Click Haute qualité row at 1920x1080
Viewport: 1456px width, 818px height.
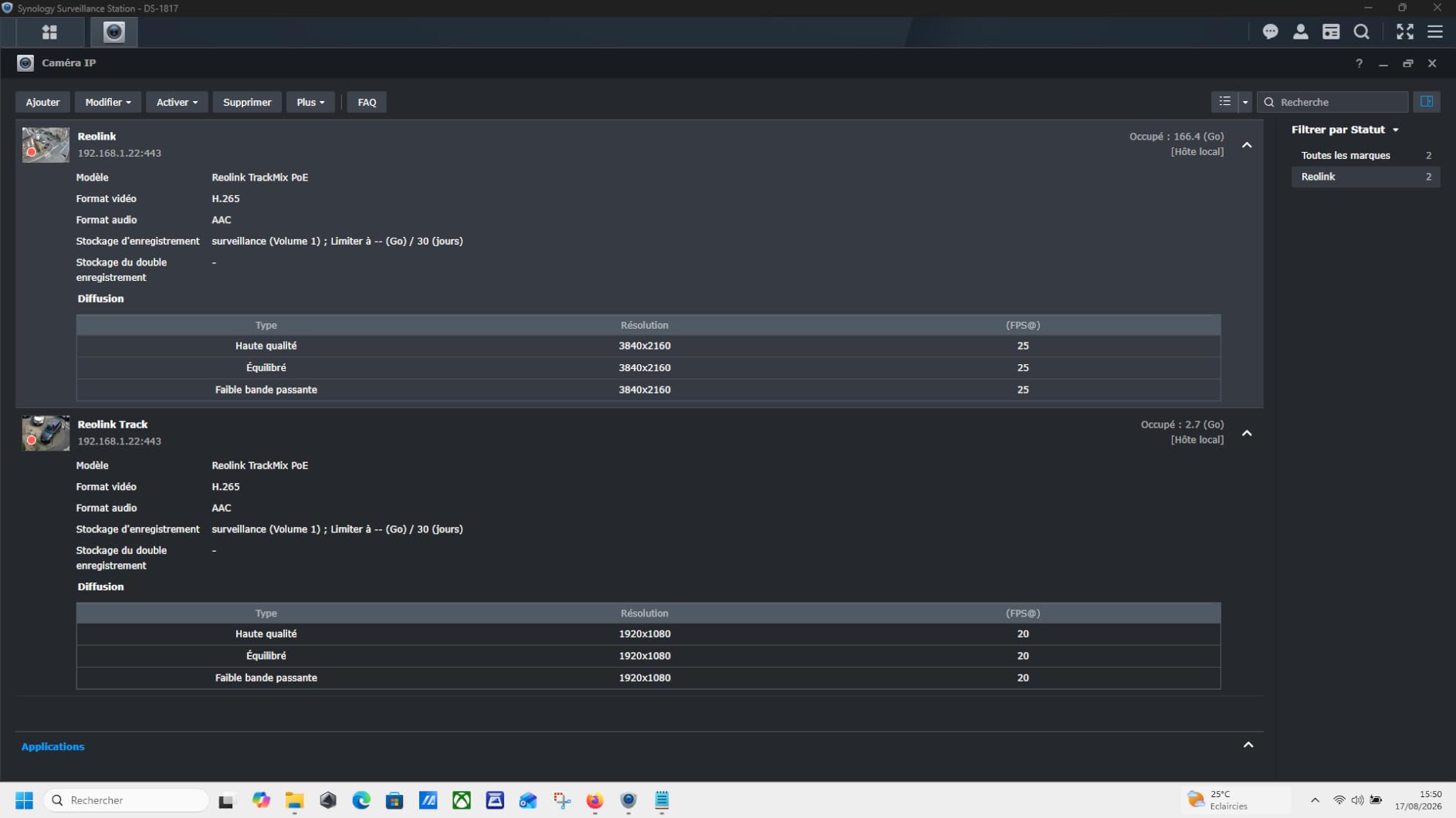[x=648, y=634]
